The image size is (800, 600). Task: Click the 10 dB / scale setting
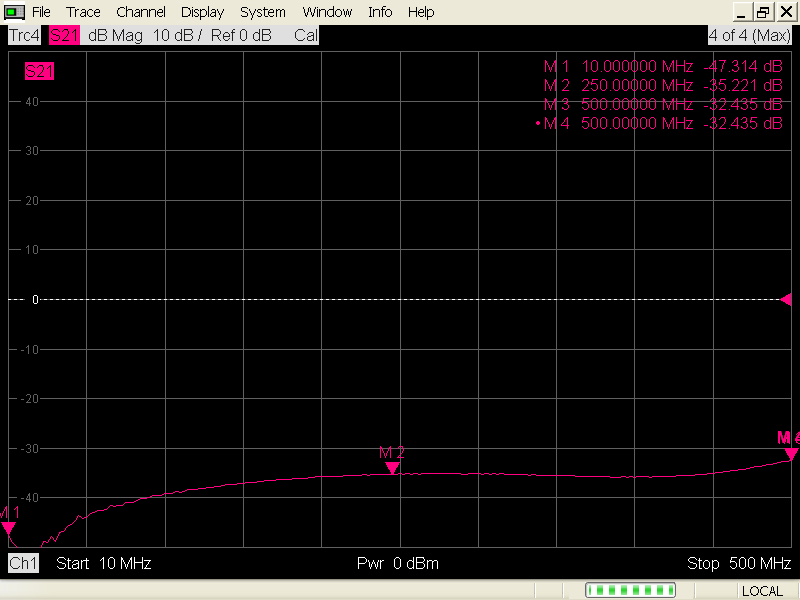tap(178, 35)
